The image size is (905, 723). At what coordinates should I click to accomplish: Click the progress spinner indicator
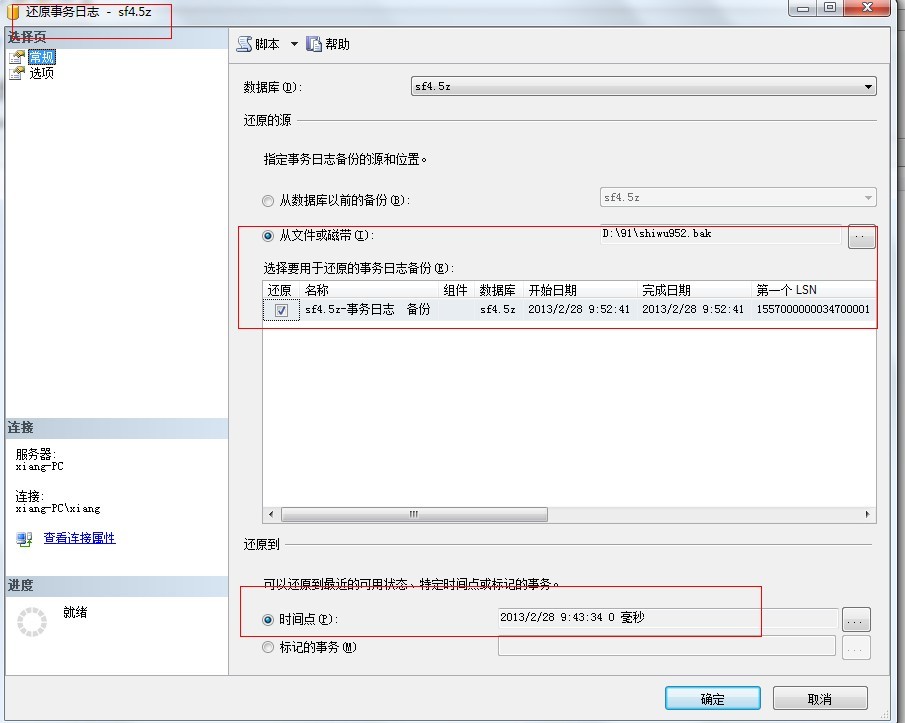[x=32, y=622]
